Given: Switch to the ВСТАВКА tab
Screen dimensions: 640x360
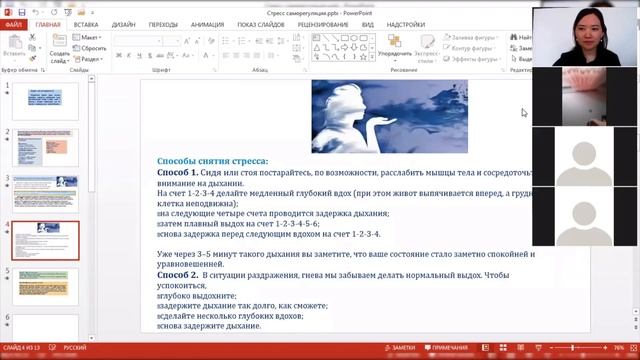Looking at the screenshot, I should pyautogui.click(x=86, y=24).
